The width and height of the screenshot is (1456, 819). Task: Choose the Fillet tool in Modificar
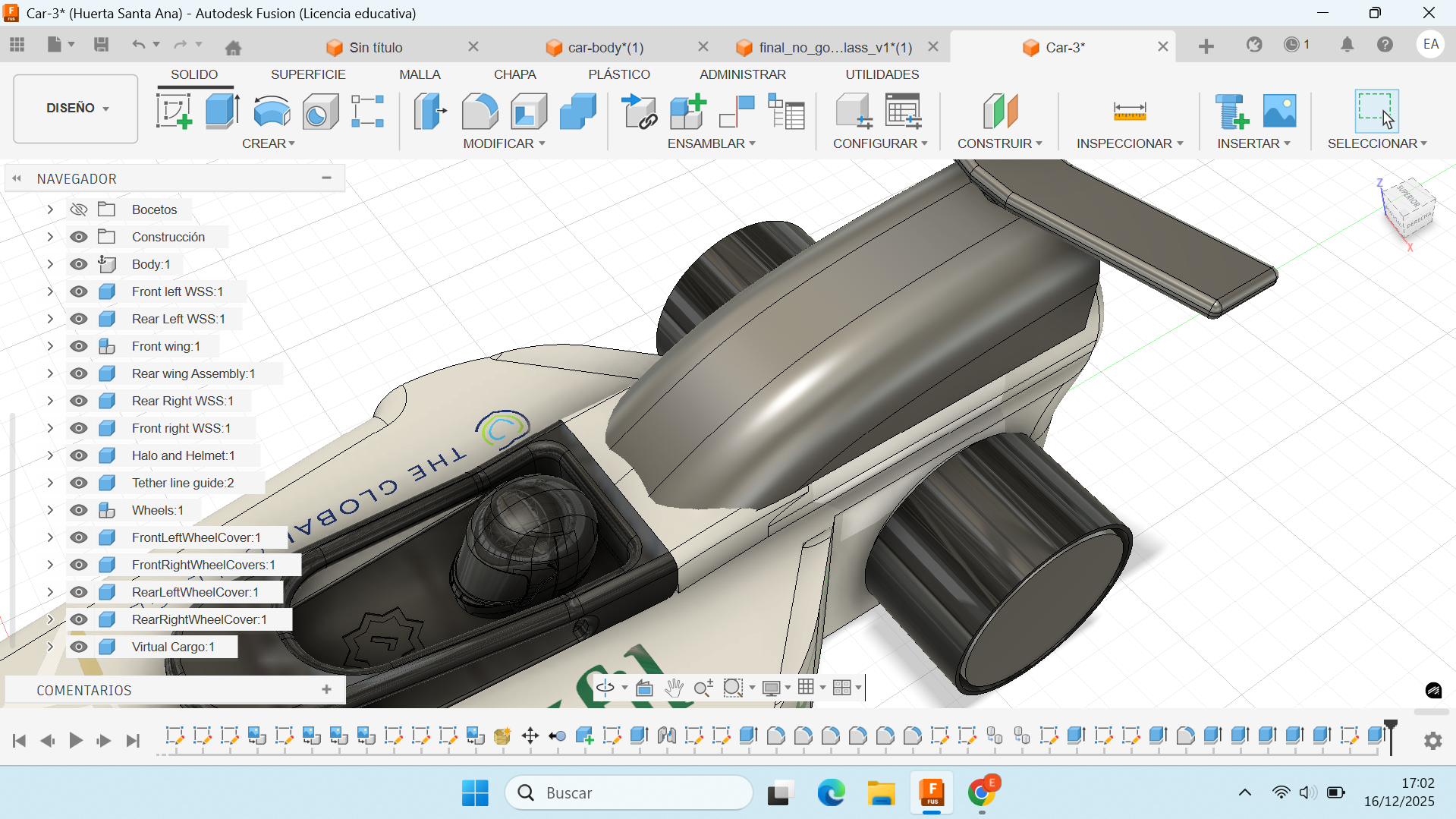coord(480,112)
